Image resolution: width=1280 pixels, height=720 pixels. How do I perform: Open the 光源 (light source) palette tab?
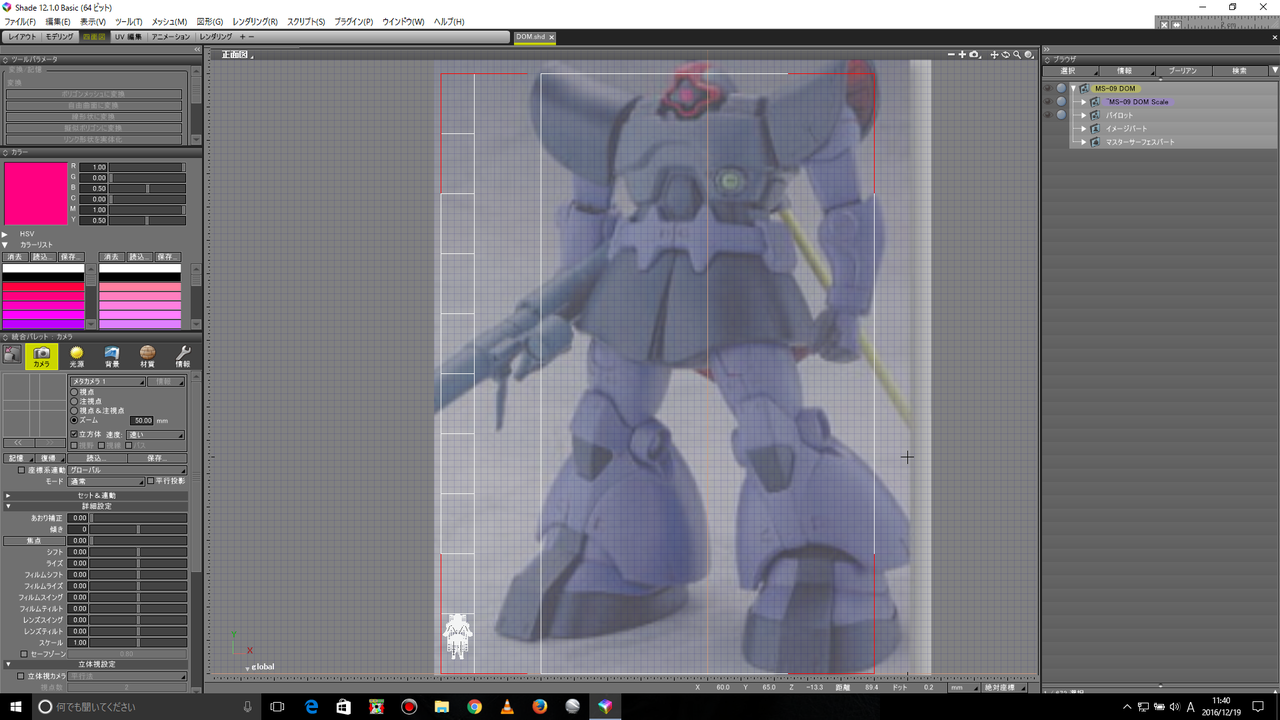point(77,357)
